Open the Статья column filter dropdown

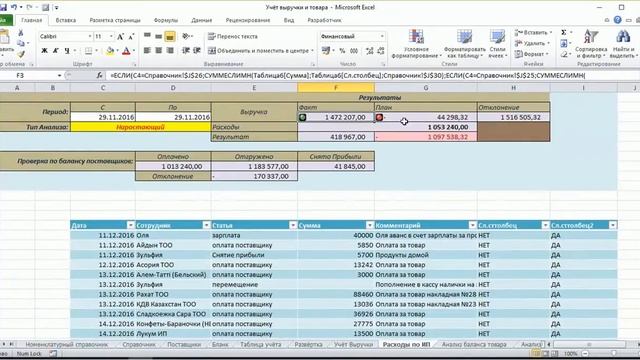click(x=293, y=225)
